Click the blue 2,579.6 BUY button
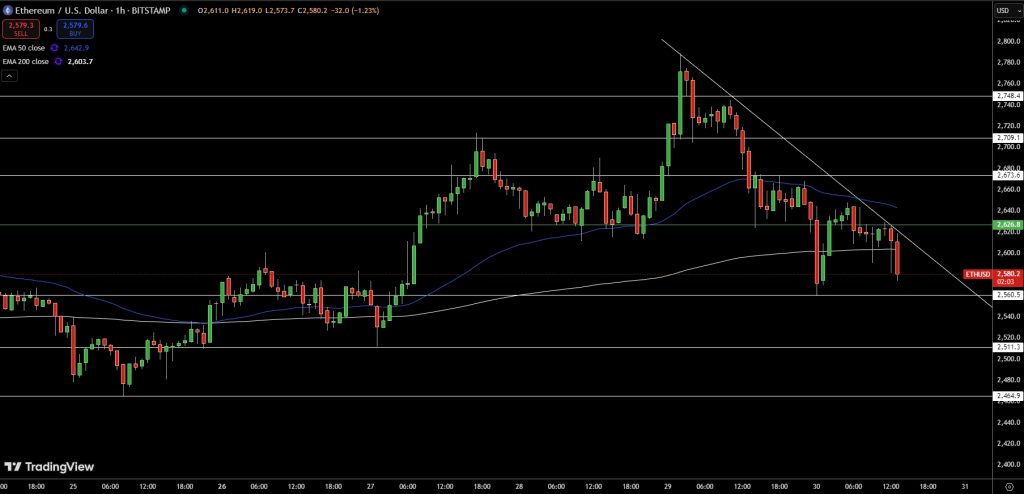 click(74, 29)
